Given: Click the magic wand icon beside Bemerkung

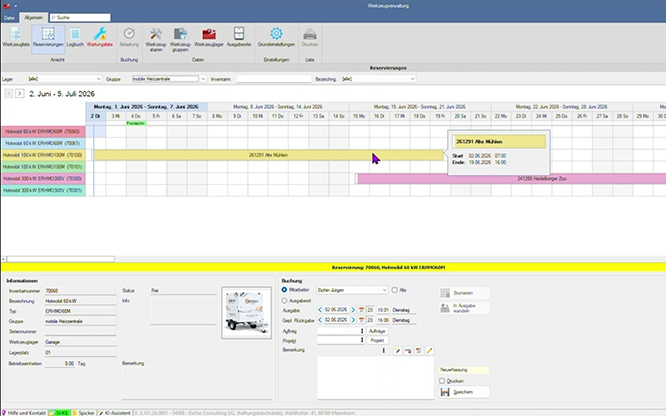Looking at the screenshot, I should [x=398, y=351].
